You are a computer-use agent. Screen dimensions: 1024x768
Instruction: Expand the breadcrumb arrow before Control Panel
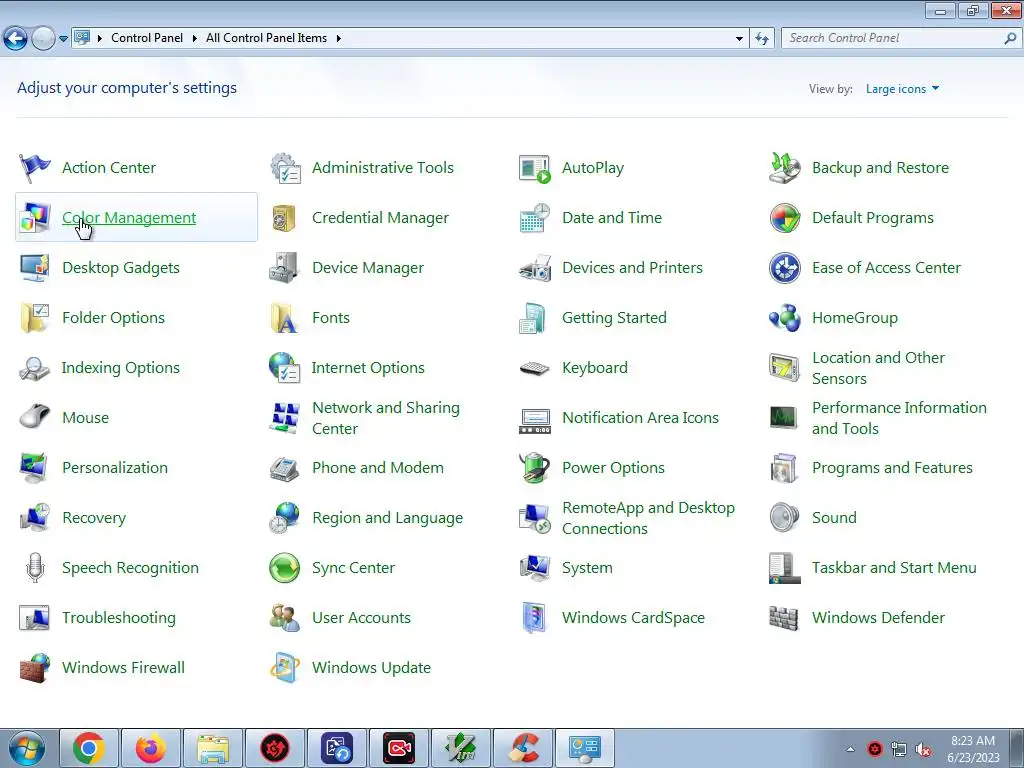tap(100, 39)
